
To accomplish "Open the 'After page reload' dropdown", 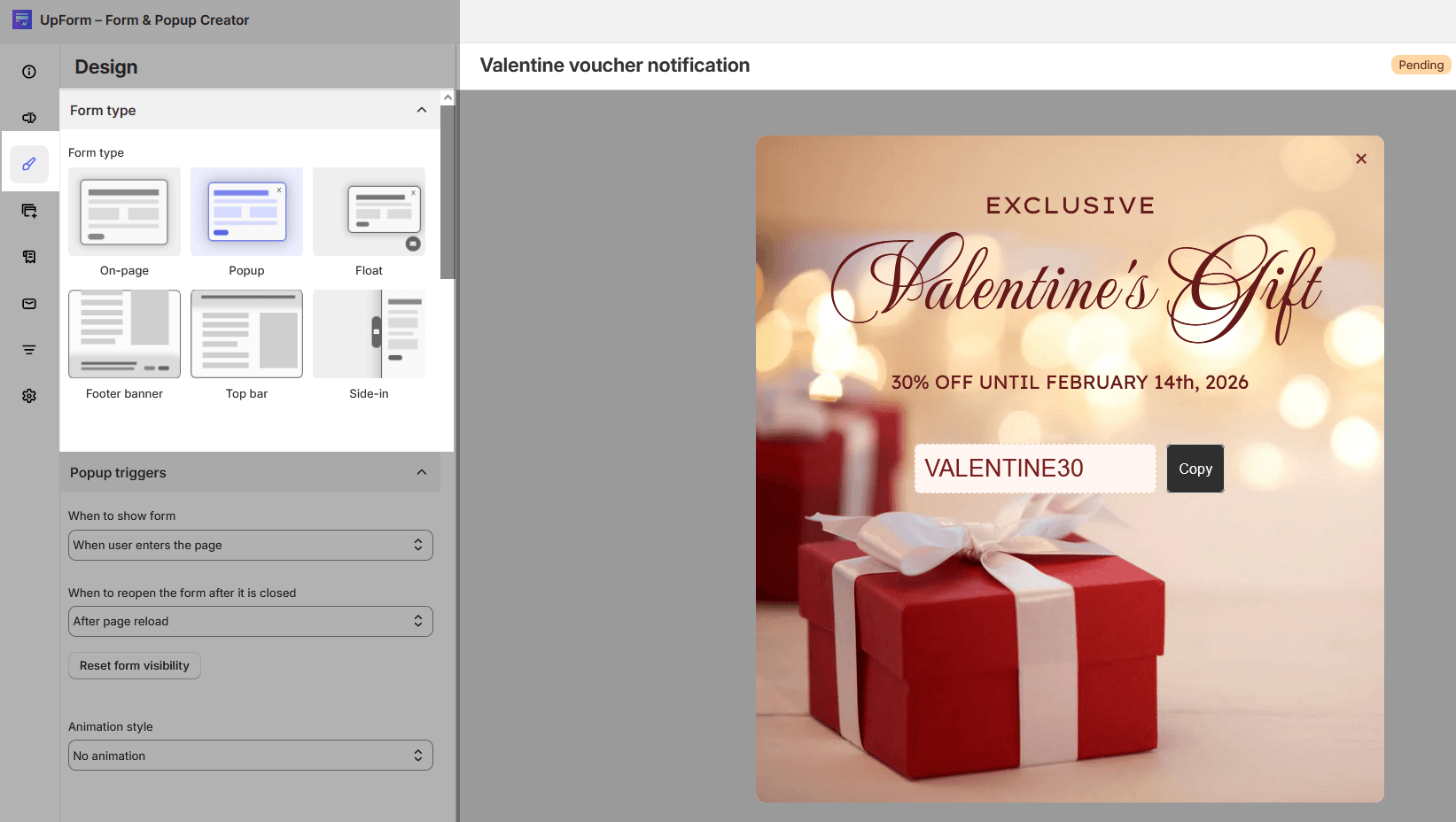I will click(x=251, y=621).
